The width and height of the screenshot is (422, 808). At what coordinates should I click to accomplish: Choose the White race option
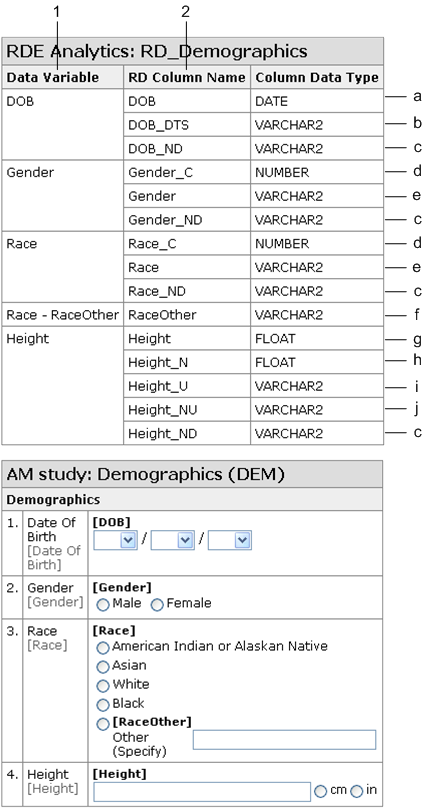pyautogui.click(x=103, y=685)
